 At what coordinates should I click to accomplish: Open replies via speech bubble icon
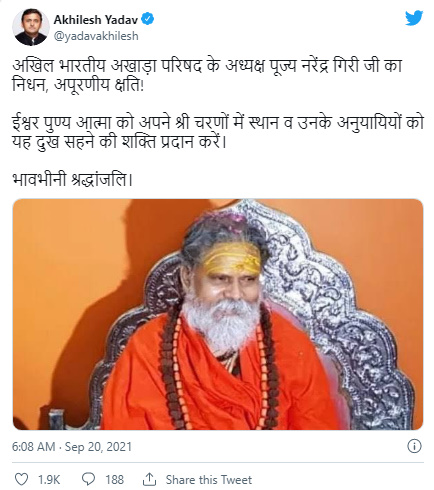pyautogui.click(x=88, y=479)
